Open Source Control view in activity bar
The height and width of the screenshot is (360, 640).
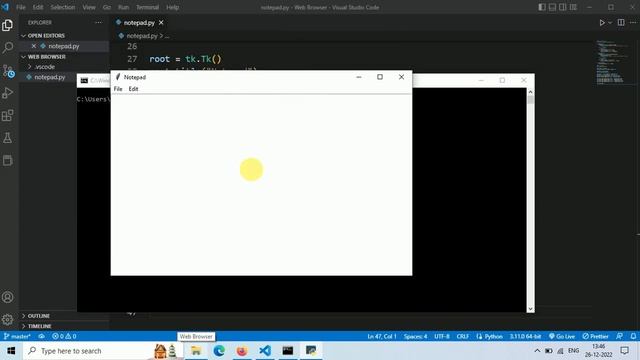pyautogui.click(x=8, y=71)
